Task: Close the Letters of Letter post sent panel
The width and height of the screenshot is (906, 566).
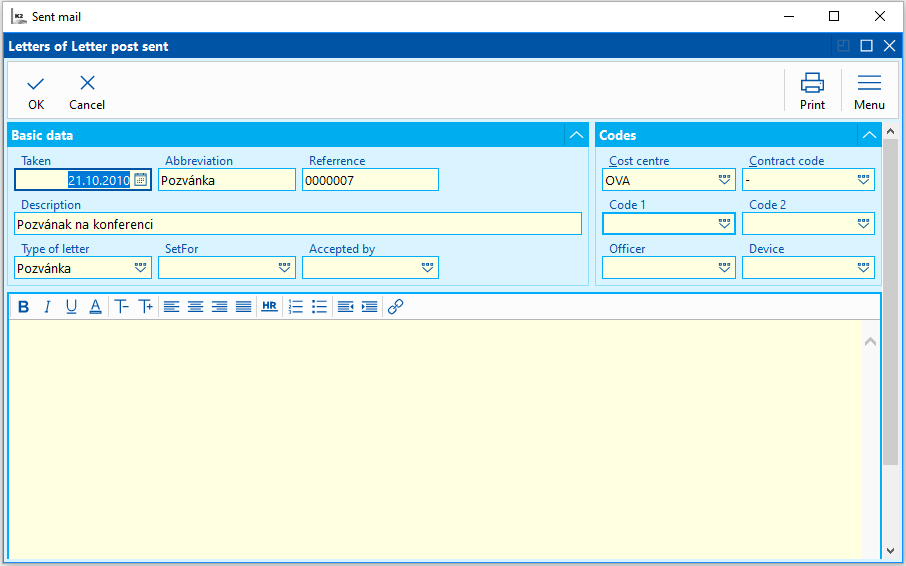Action: coord(890,46)
